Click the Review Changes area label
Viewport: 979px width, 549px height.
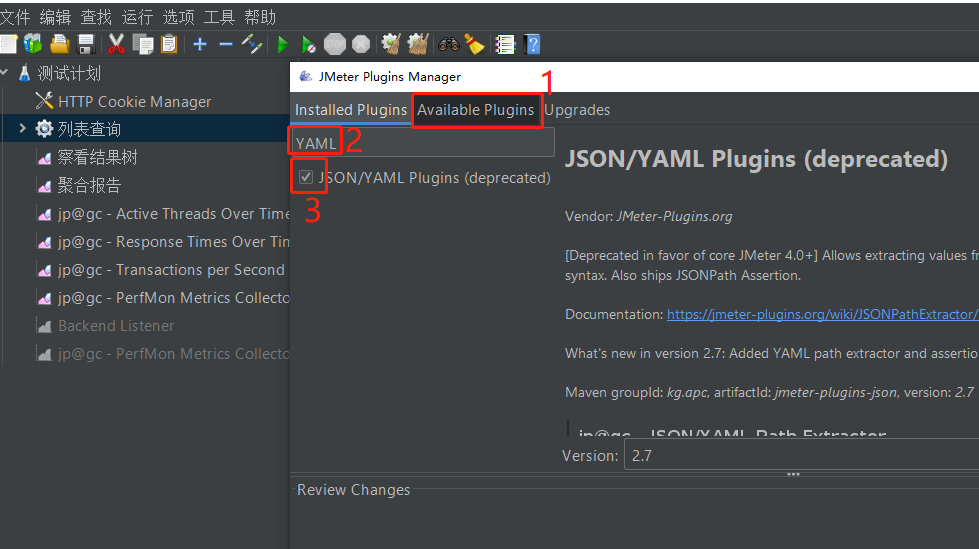coord(353,490)
